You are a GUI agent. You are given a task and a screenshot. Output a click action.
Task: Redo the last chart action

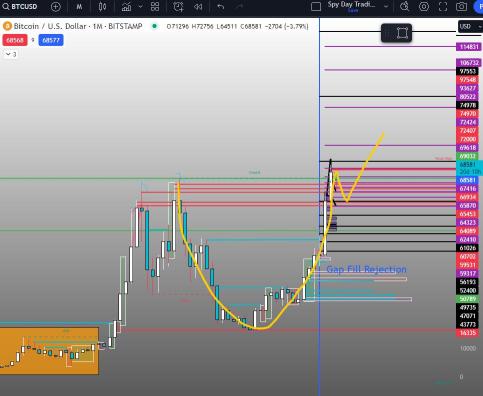pos(239,7)
